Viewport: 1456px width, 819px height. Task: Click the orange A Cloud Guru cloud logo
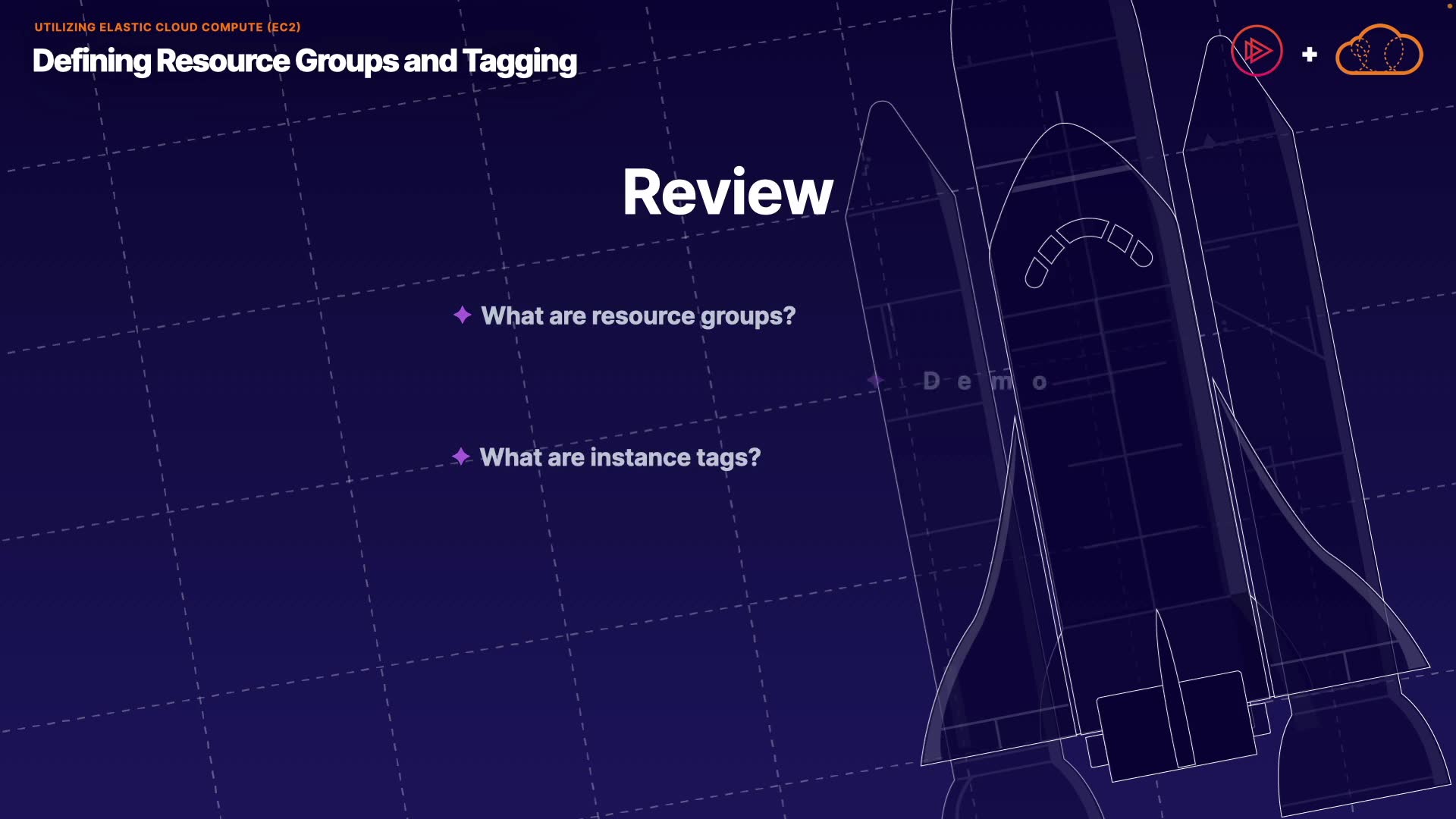pyautogui.click(x=1379, y=51)
